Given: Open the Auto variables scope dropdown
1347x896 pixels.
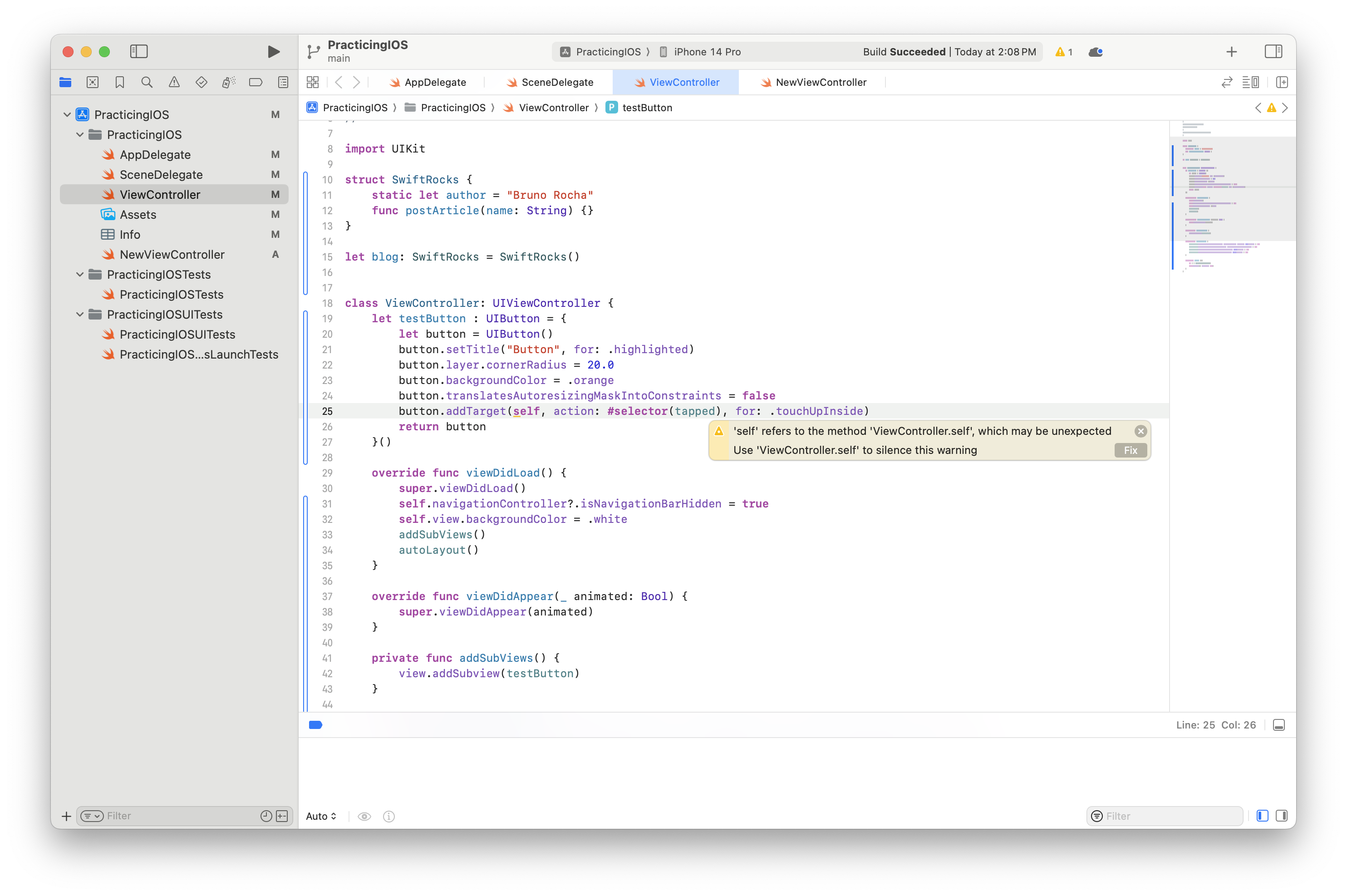Looking at the screenshot, I should coord(321,816).
